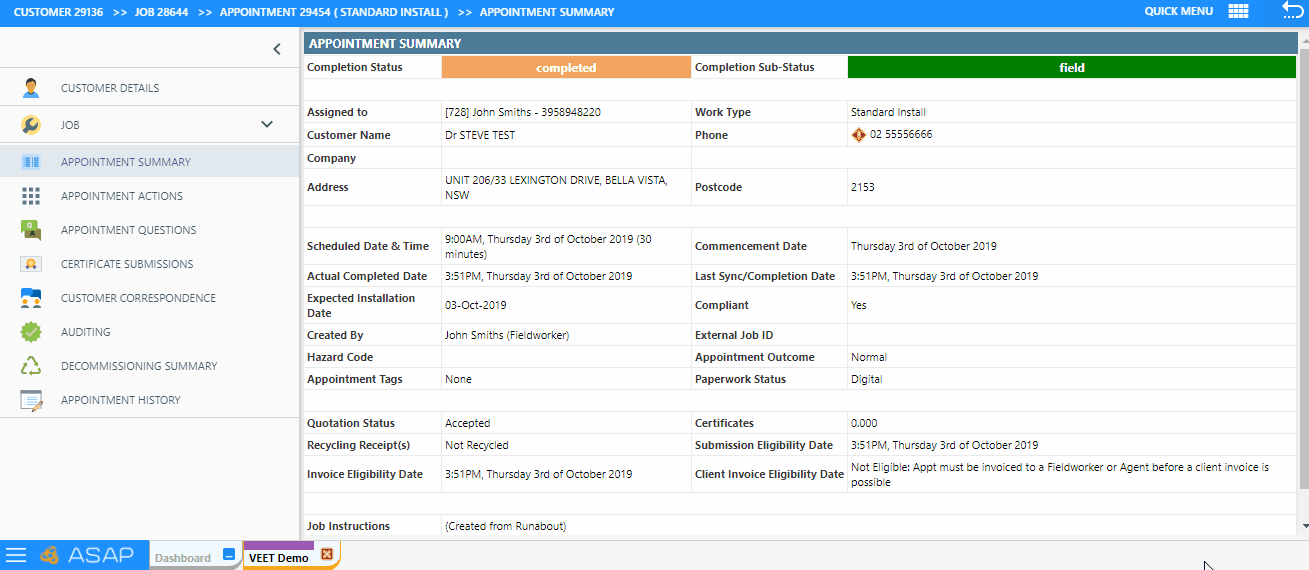Open the hamburger menu next to ASAP
The width and height of the screenshot is (1309, 570).
pos(16,556)
